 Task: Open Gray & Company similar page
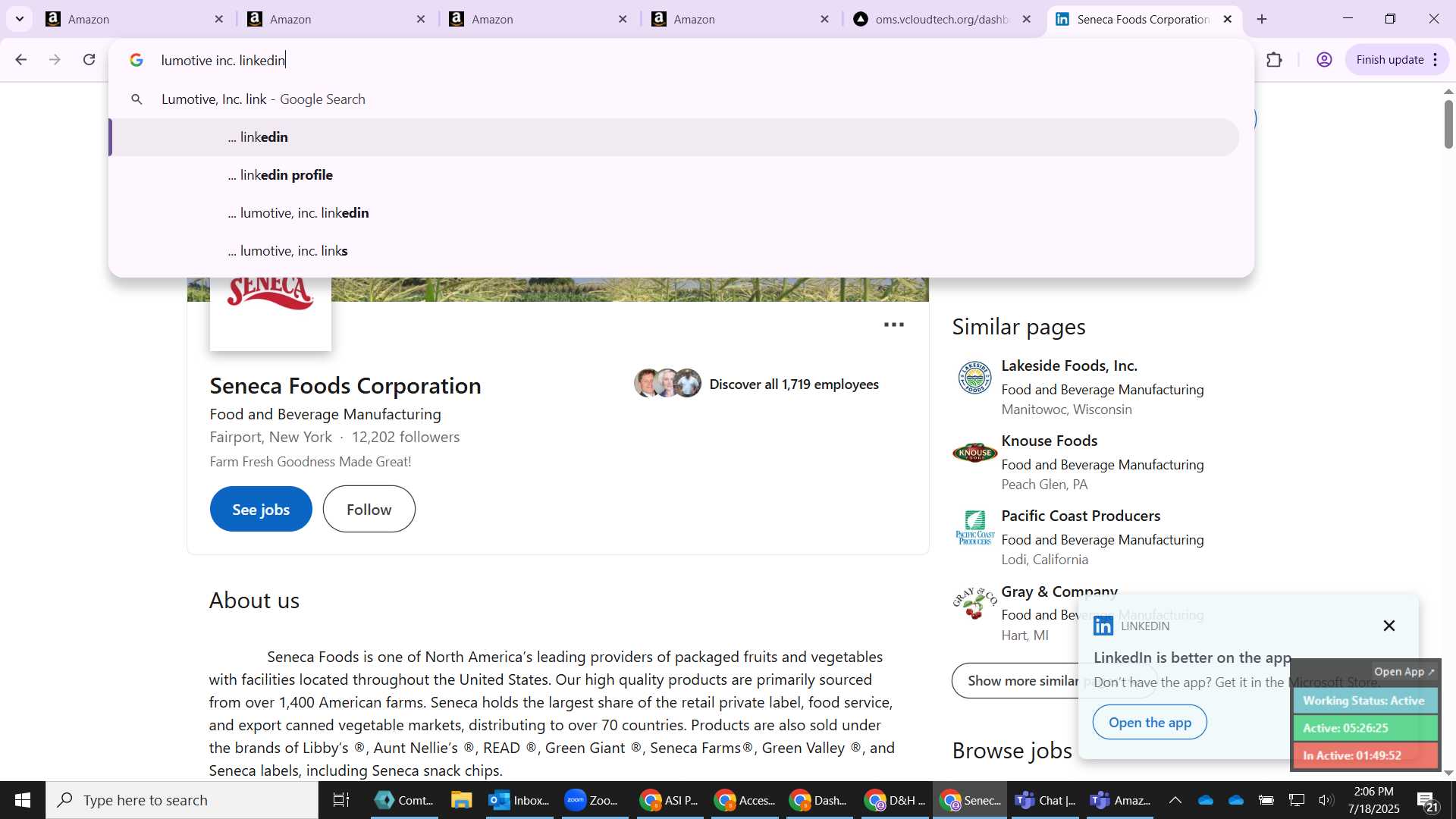1059,591
